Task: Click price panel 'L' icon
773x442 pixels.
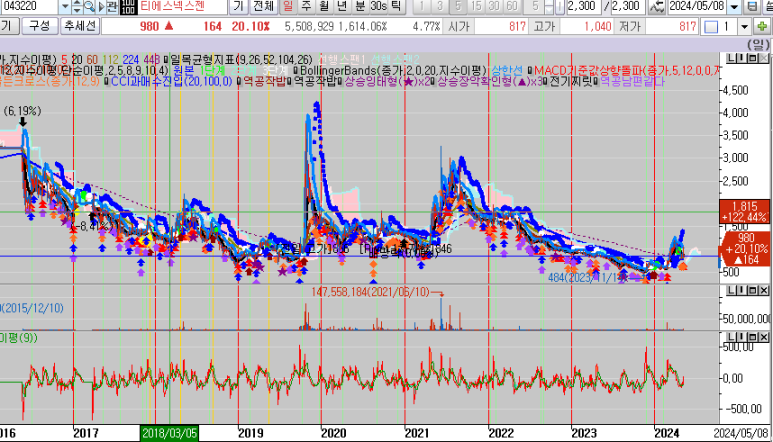Action: point(732,59)
